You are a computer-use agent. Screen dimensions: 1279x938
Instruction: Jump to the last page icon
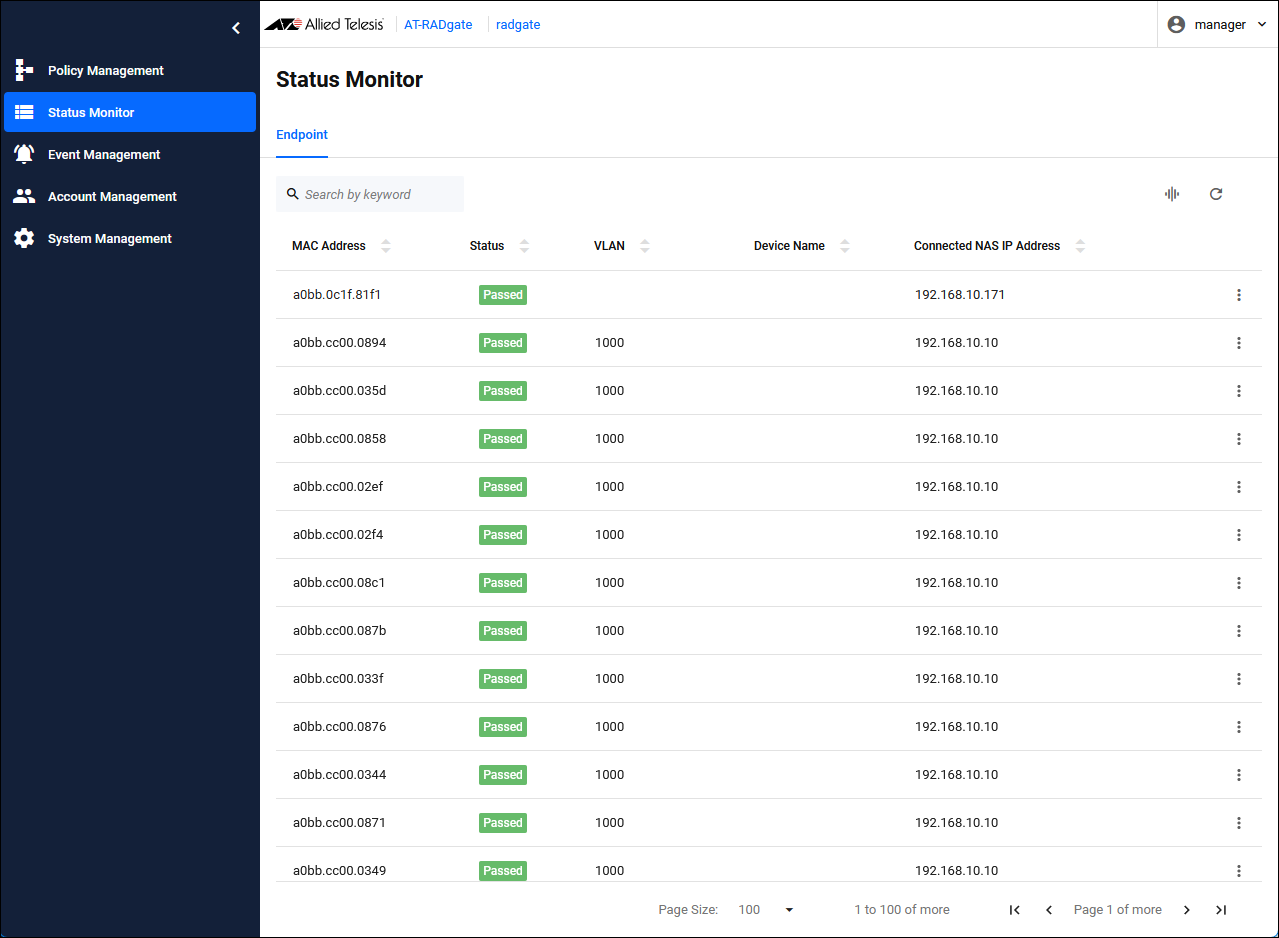[x=1221, y=910]
